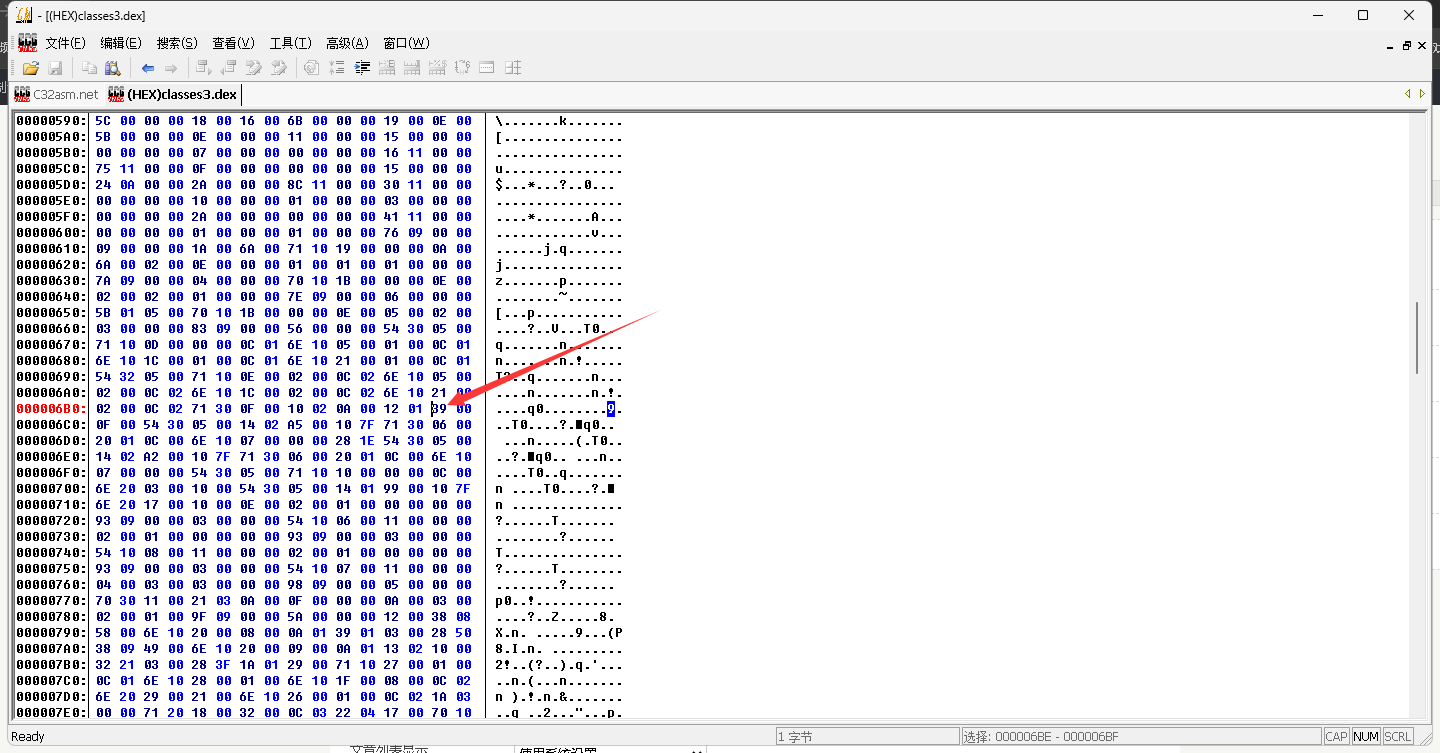Click the CAP indicator in status bar
Viewport: 1440px width, 753px height.
1336,737
